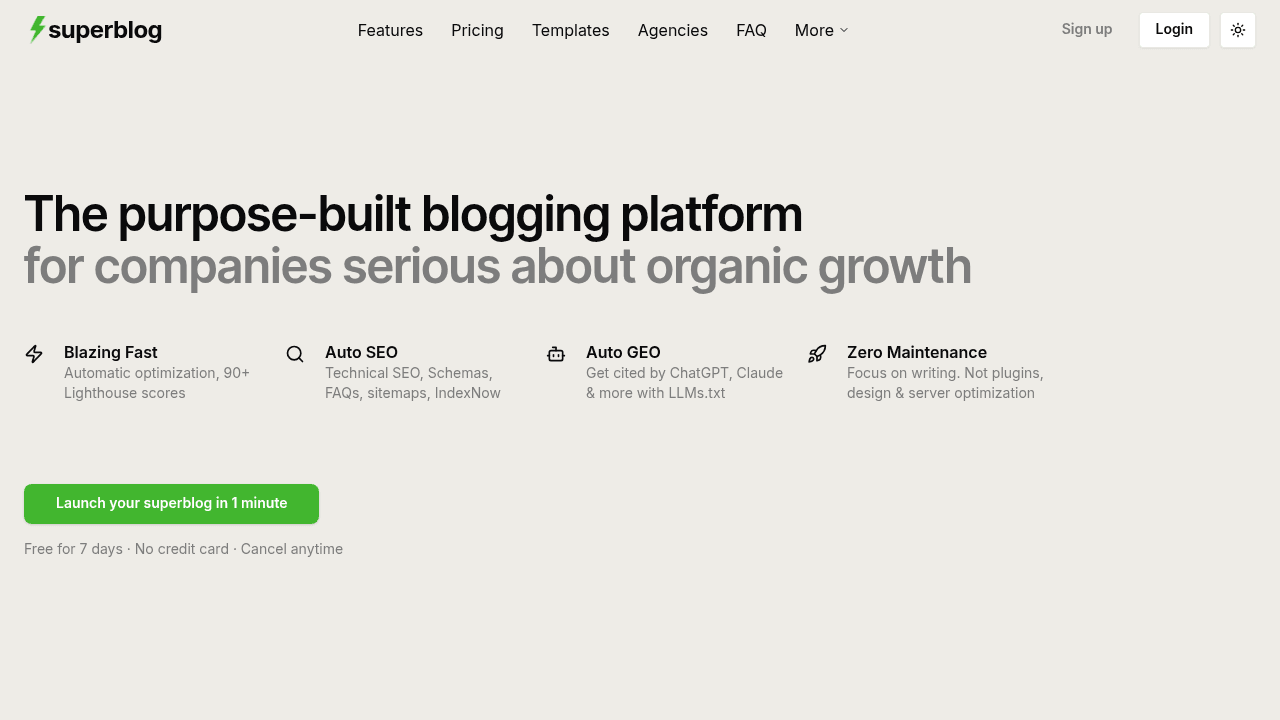The width and height of the screenshot is (1280, 720).
Task: Visit the Agencies page
Action: (x=672, y=30)
